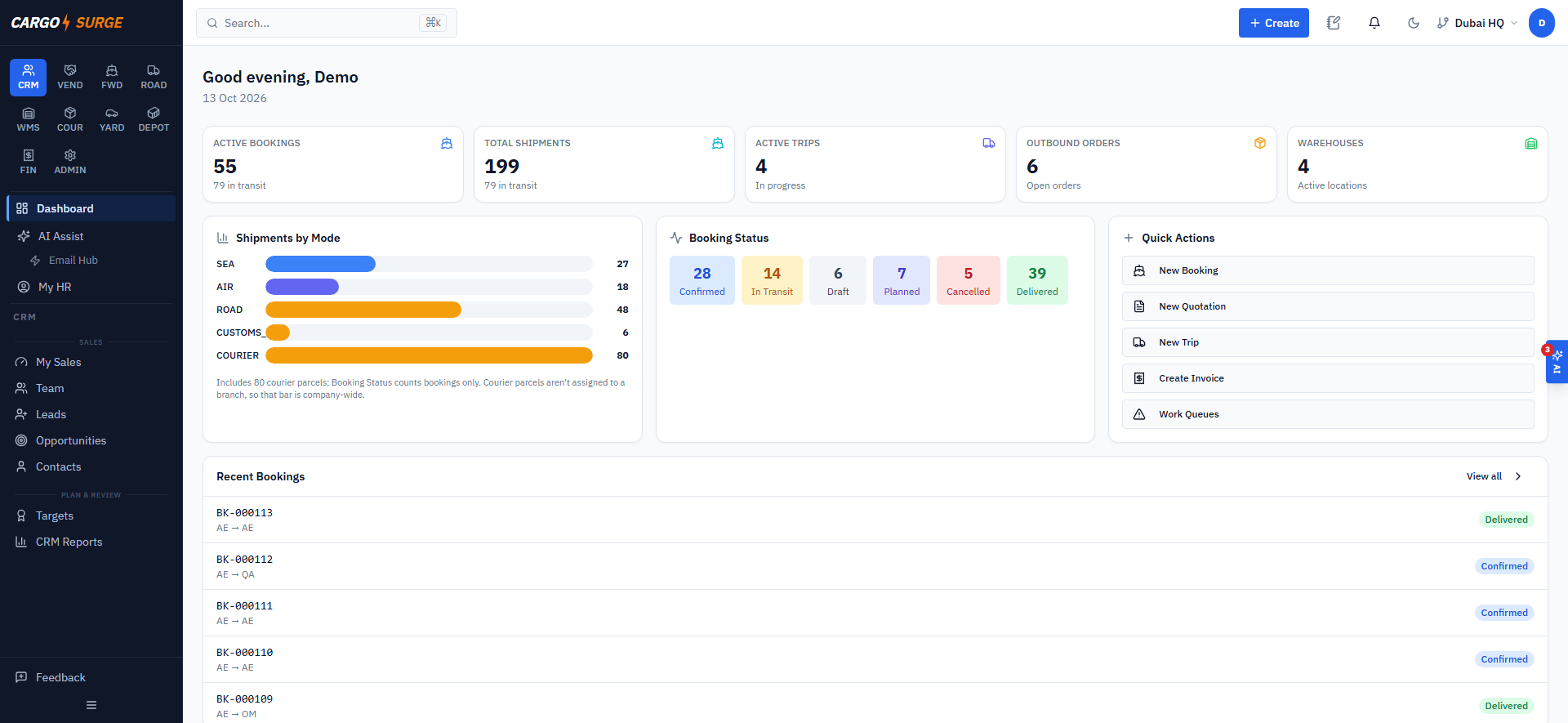Select the 14 In Transit status tile

click(772, 280)
